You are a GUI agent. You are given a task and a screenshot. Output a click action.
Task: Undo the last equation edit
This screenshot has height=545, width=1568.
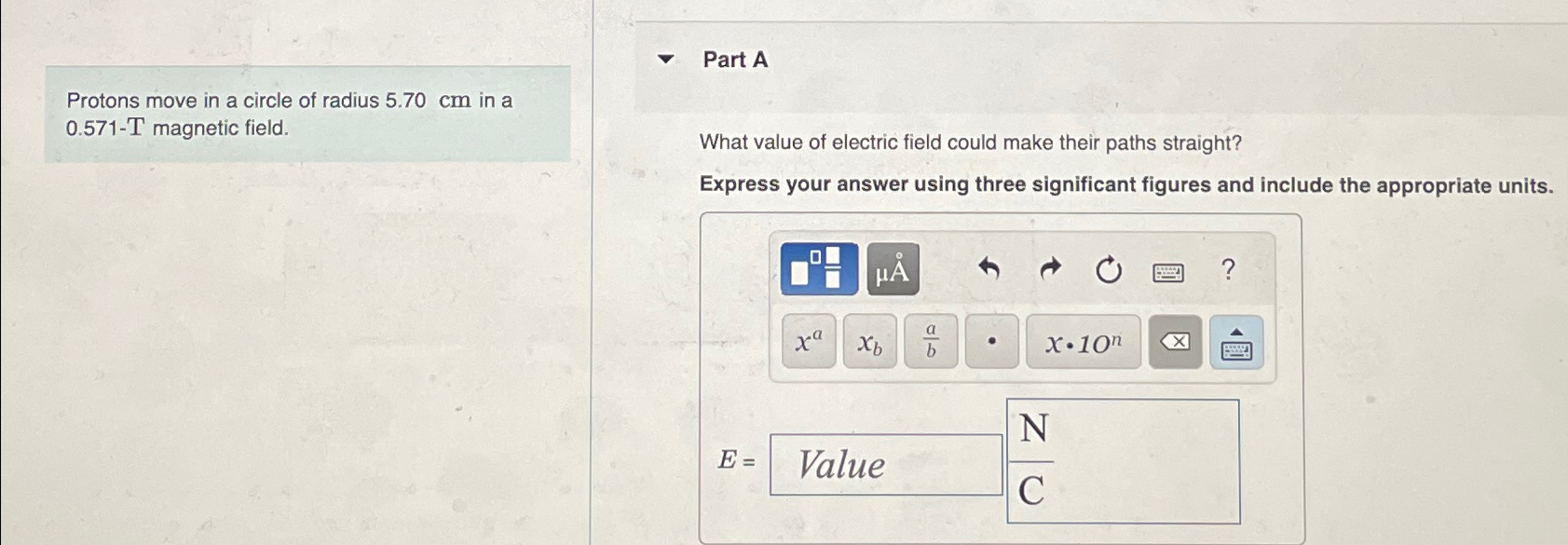989,270
